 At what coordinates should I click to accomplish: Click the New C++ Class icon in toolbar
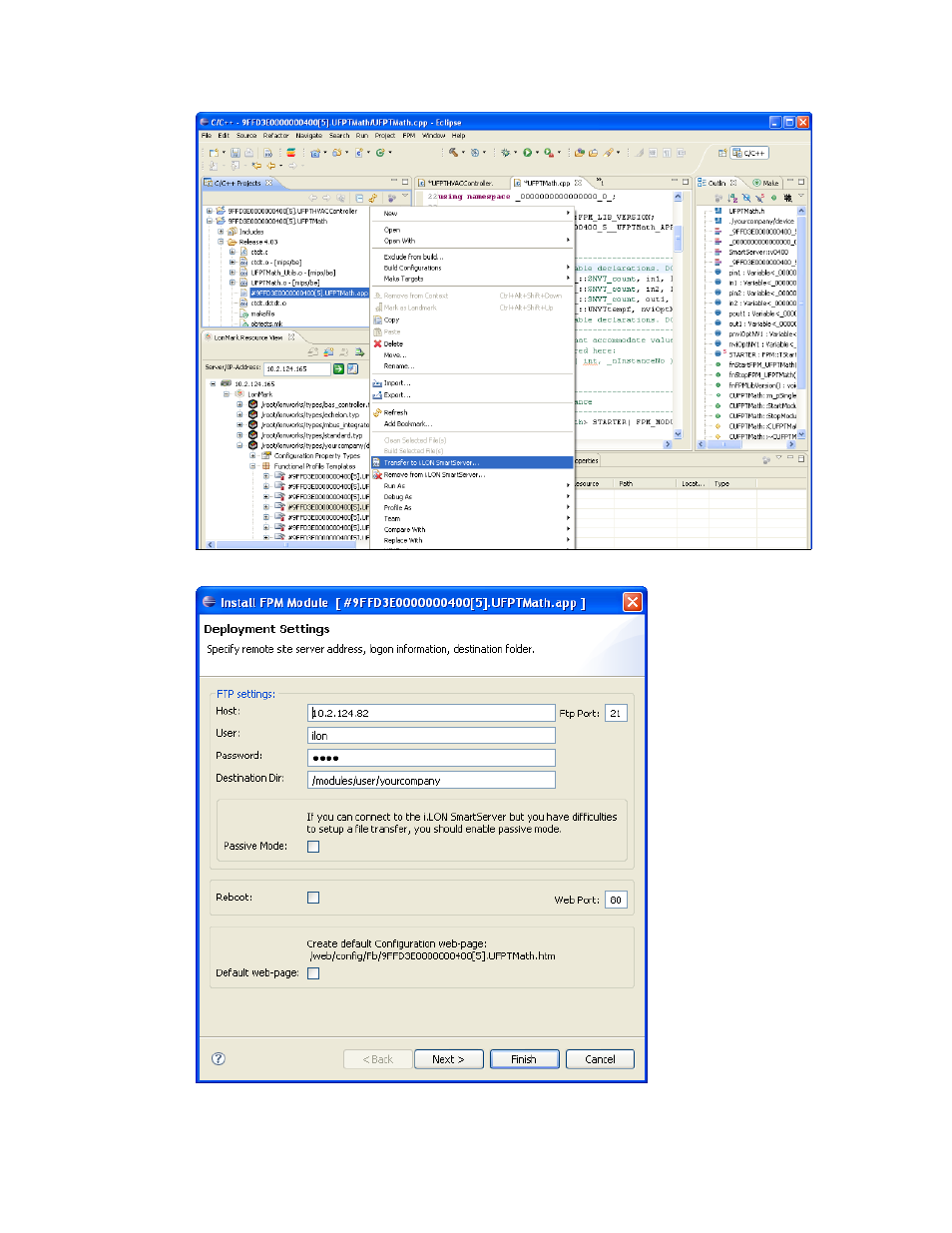tap(380, 153)
